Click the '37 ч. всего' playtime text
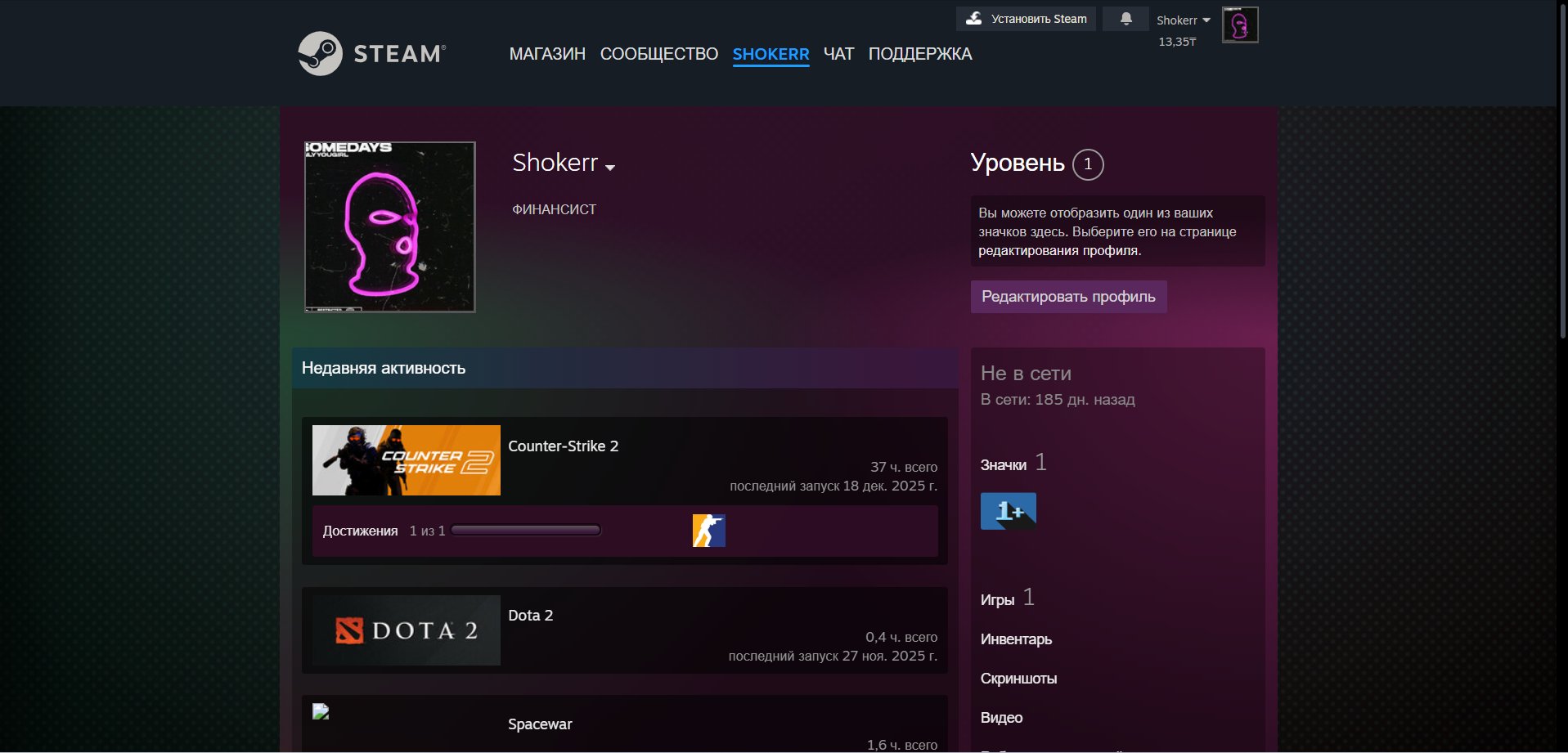Viewport: 1568px width, 753px height. point(904,467)
